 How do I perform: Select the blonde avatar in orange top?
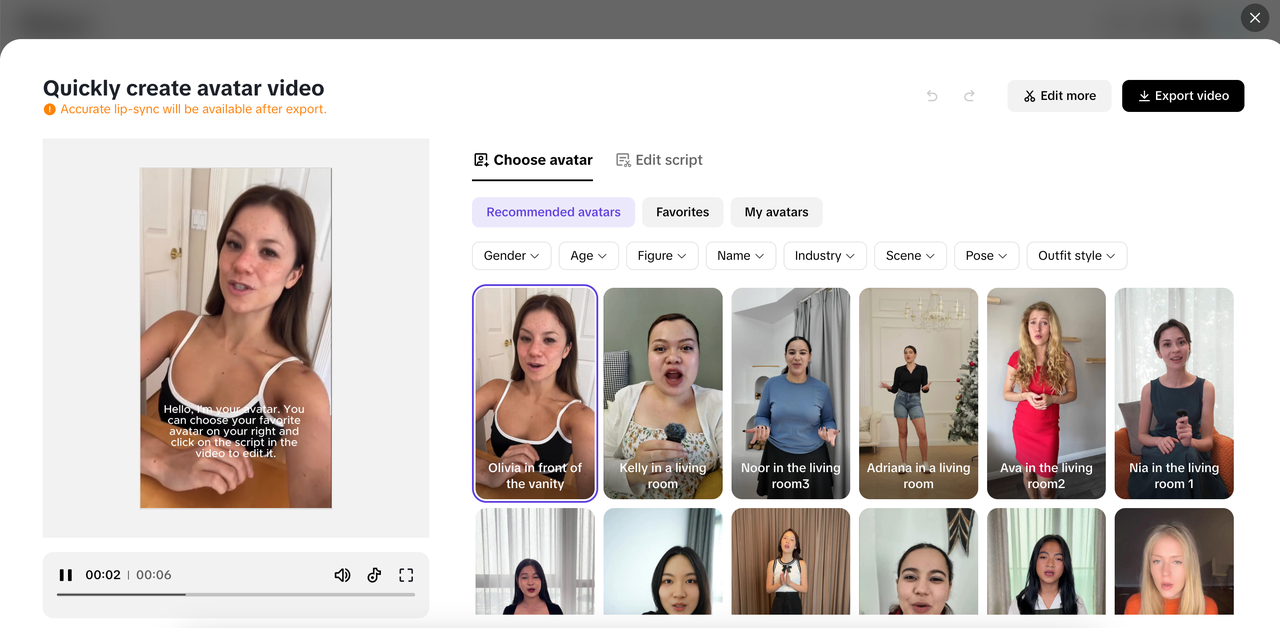pyautogui.click(x=1174, y=561)
